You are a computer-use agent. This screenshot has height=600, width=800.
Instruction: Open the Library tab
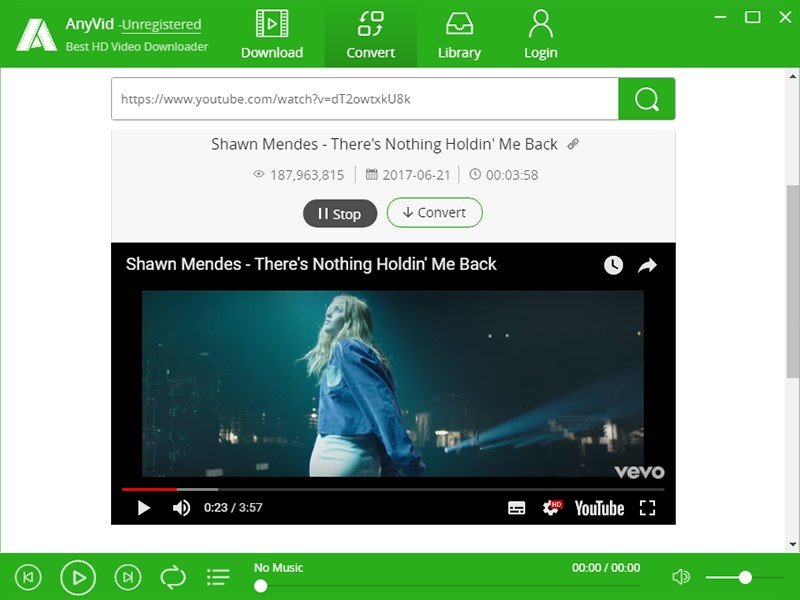tap(459, 34)
